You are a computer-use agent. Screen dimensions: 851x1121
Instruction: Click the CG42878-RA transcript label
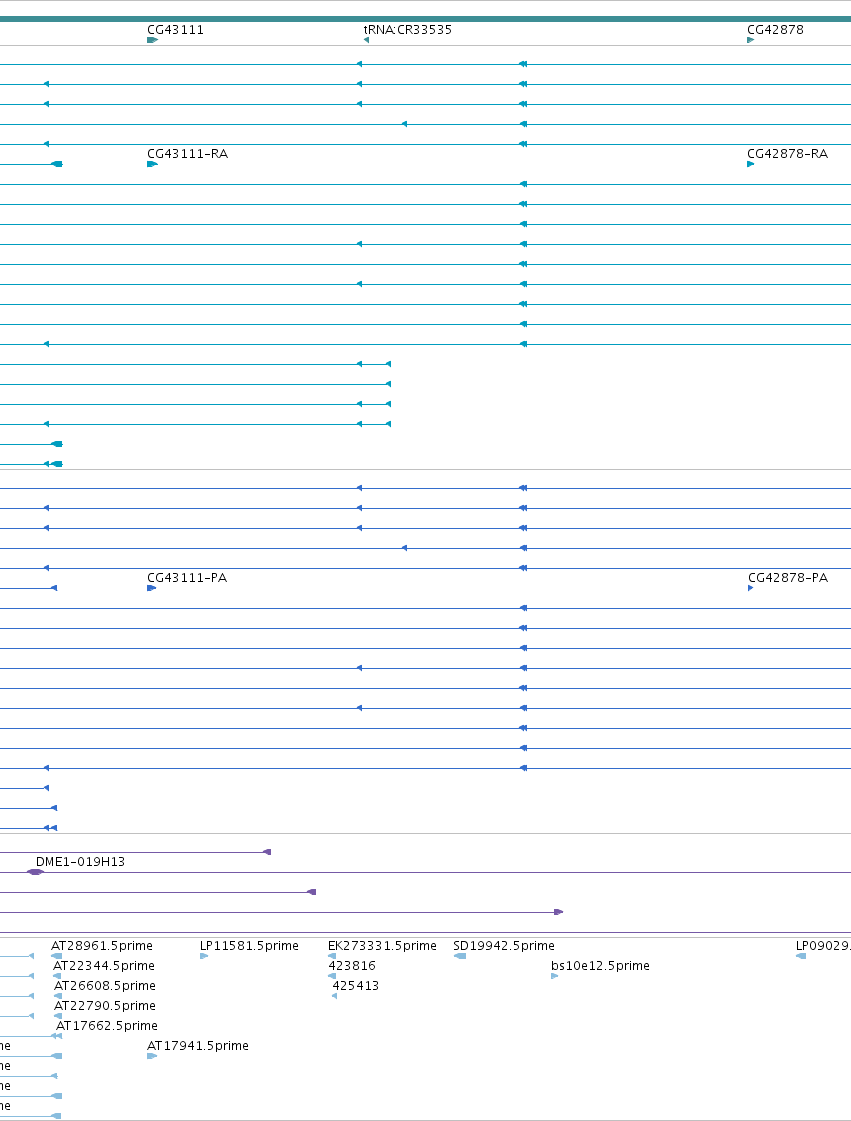coord(787,154)
